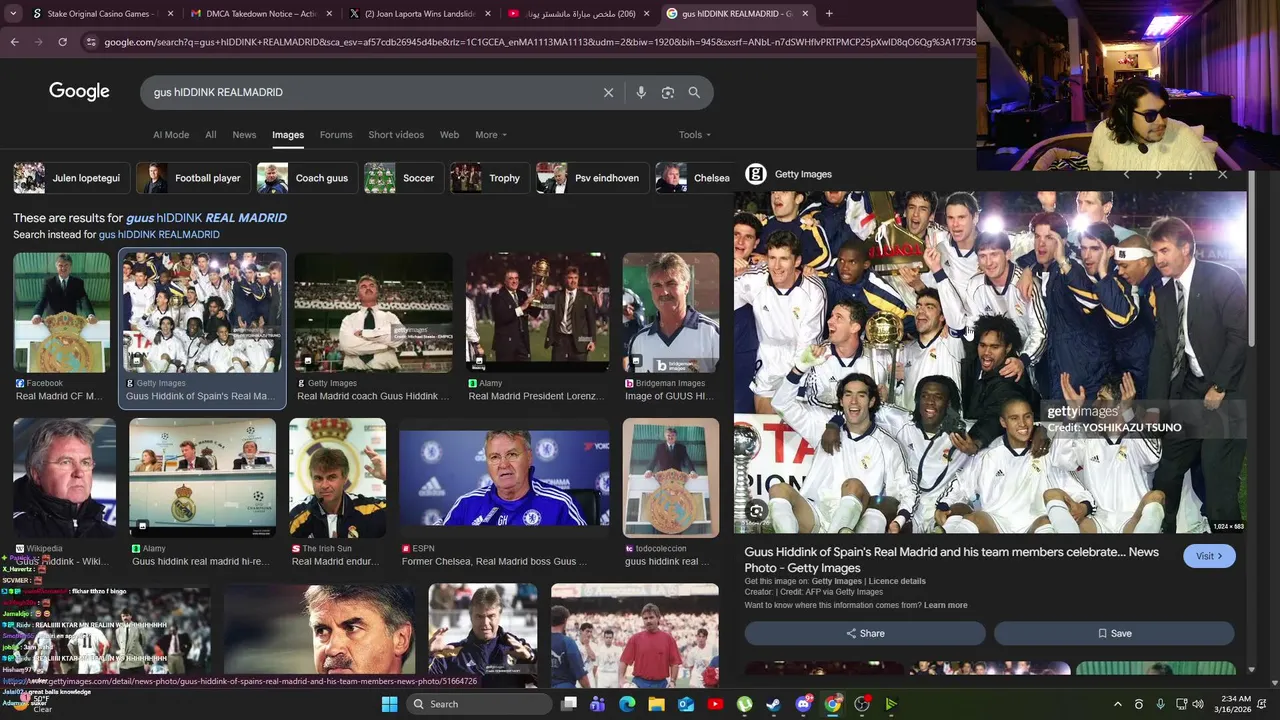The image size is (1280, 720).
Task: Show hidden system tray icons
Action: (x=1118, y=704)
